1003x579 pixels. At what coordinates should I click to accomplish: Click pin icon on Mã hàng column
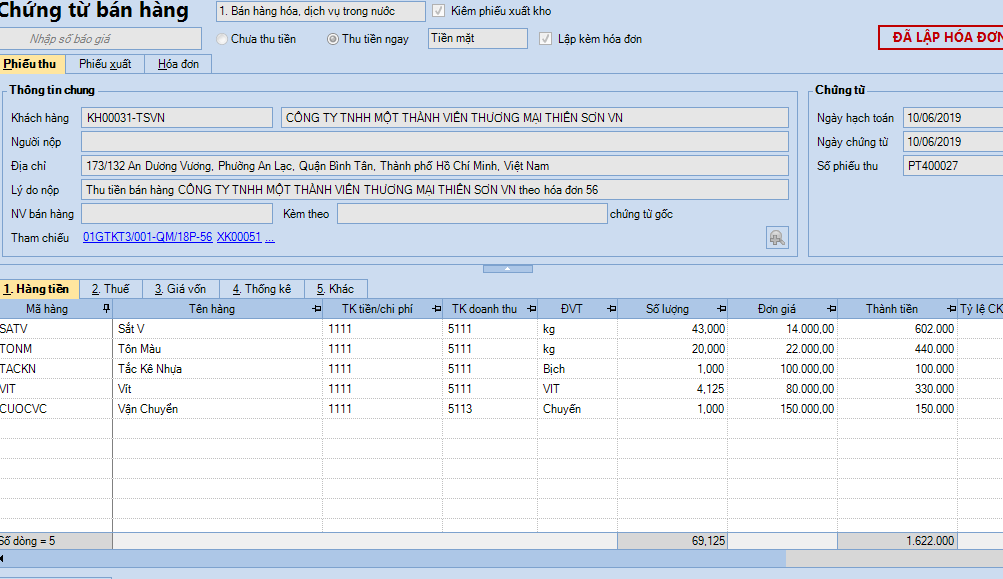[x=106, y=309]
